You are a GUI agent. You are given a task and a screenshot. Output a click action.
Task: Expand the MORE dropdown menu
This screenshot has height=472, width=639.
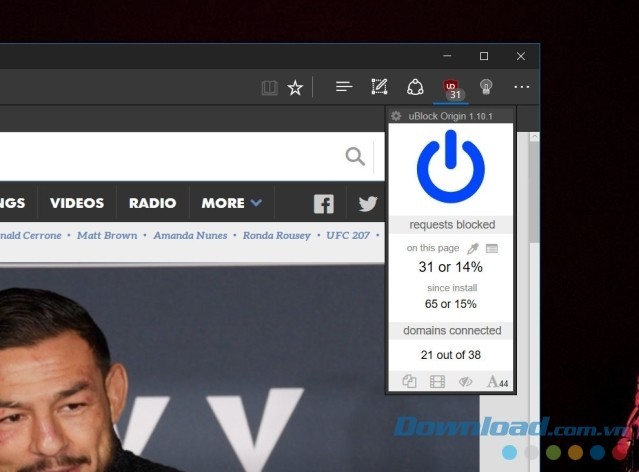[231, 203]
